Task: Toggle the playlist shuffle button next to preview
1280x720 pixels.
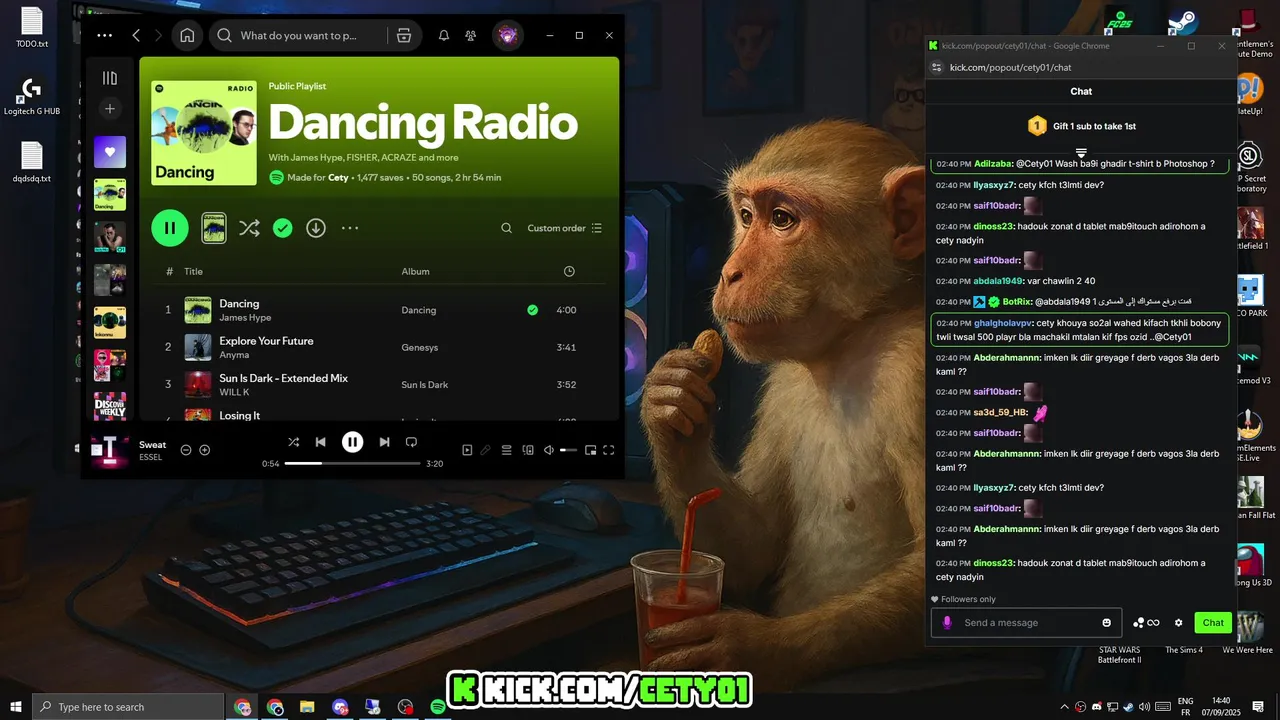Action: pyautogui.click(x=249, y=228)
